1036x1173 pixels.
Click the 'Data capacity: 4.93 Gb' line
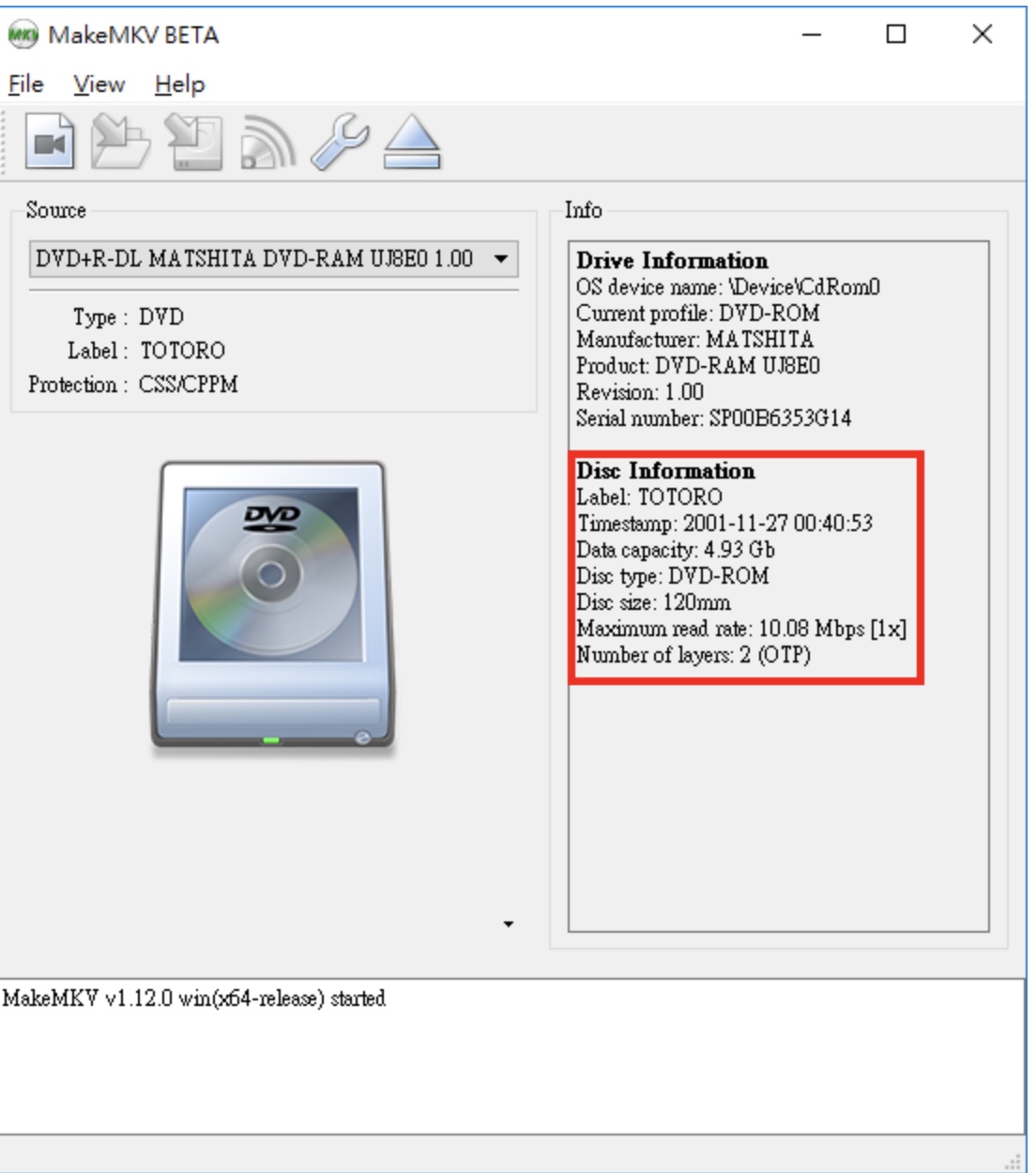(676, 550)
